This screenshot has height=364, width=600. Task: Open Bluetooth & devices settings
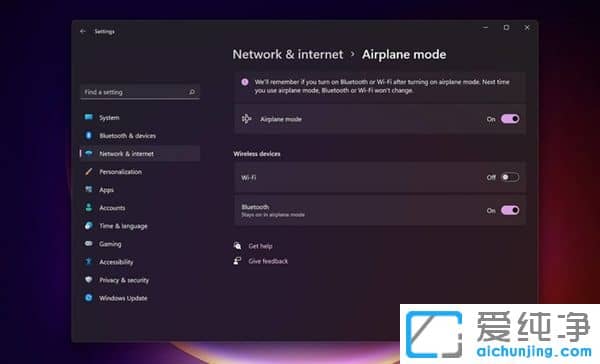click(140, 135)
